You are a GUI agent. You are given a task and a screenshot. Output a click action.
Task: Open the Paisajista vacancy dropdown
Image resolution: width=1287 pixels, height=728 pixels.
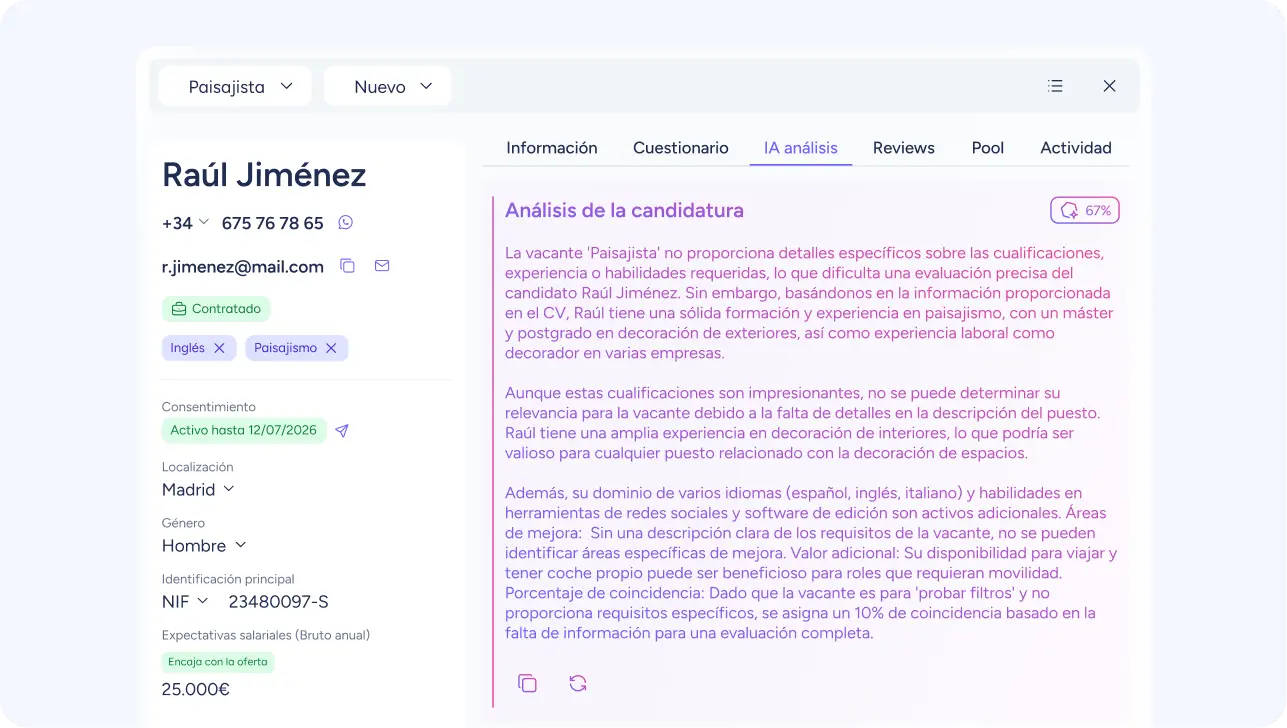tap(235, 87)
